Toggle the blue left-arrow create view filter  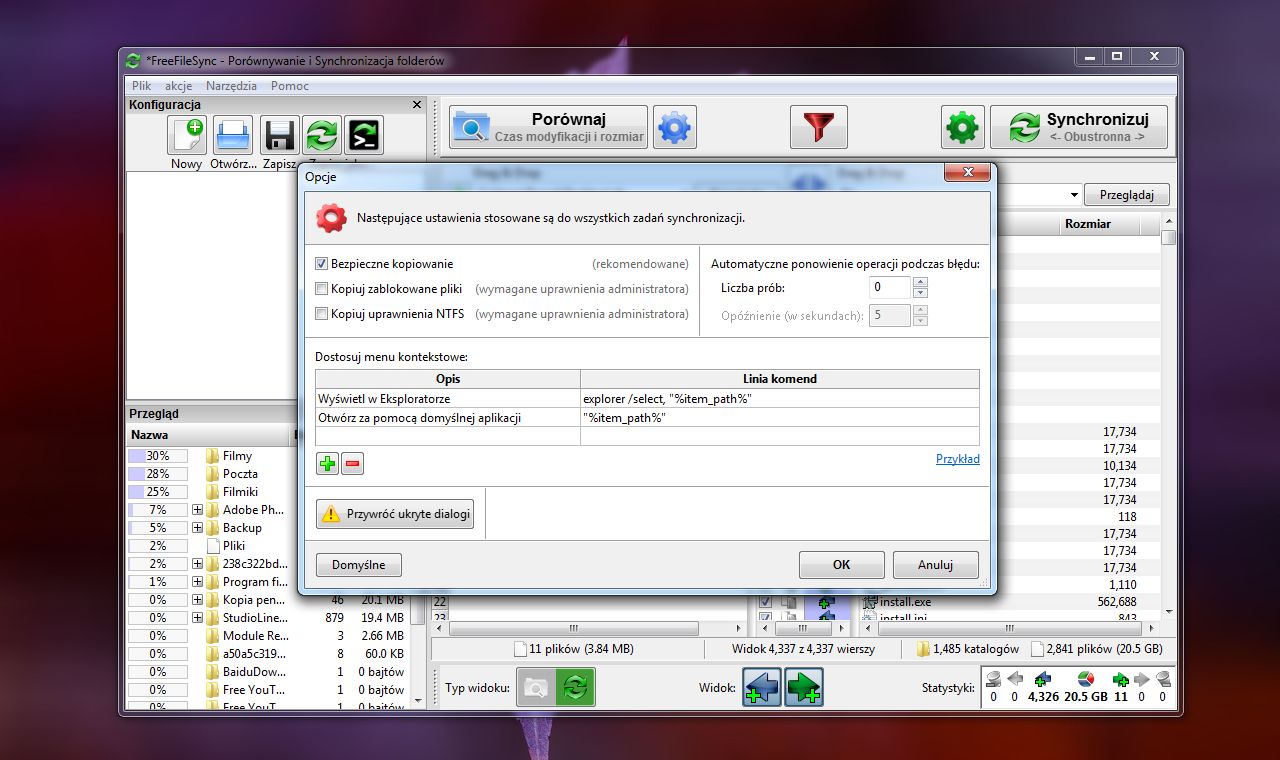click(762, 687)
